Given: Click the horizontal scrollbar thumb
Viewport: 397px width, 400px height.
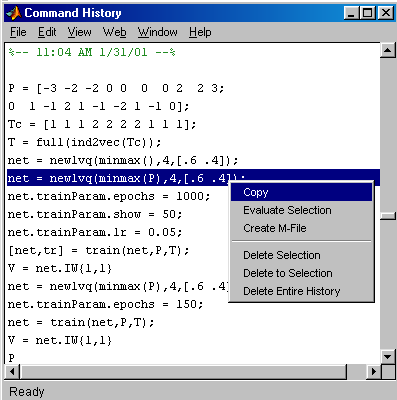Looking at the screenshot, I should pos(183,371).
